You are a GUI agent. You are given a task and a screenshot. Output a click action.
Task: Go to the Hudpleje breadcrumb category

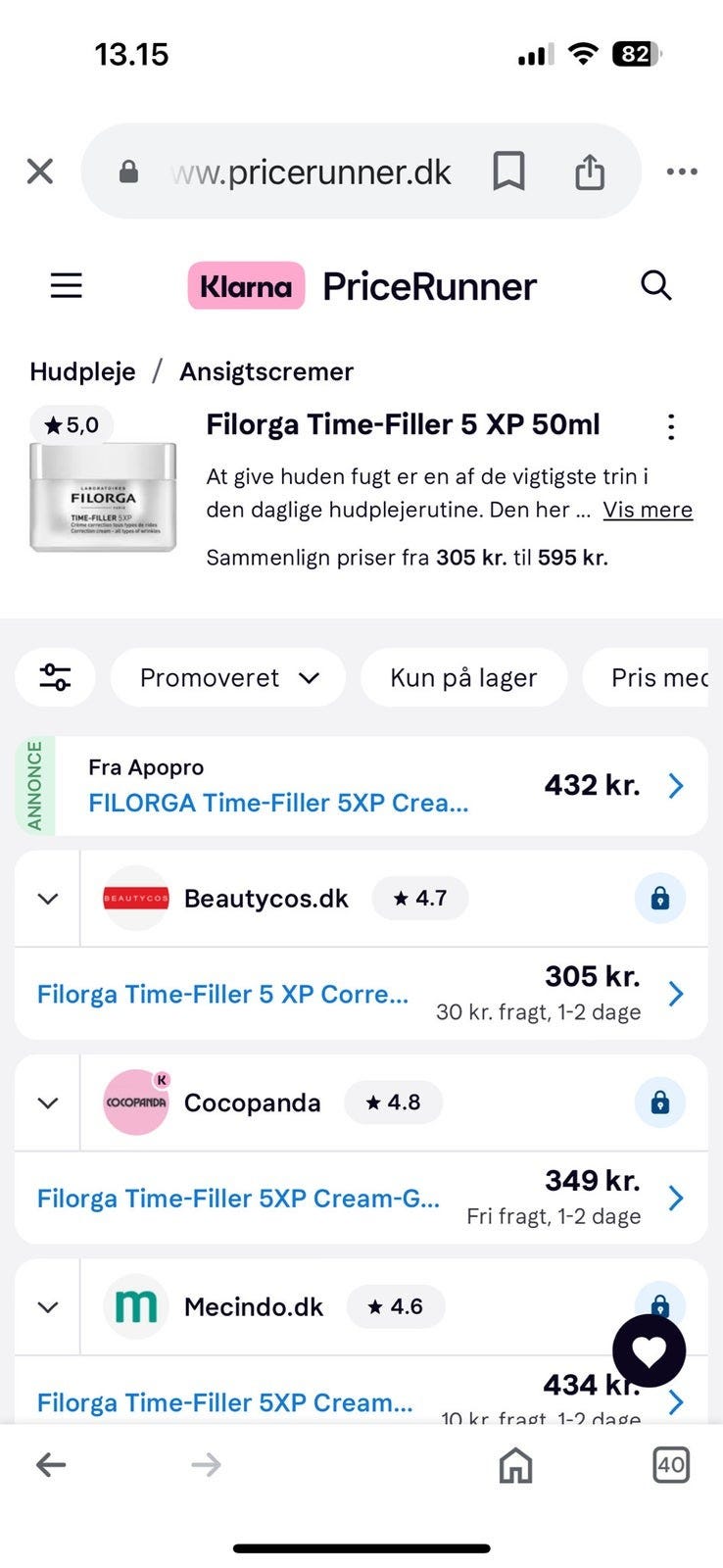(82, 371)
